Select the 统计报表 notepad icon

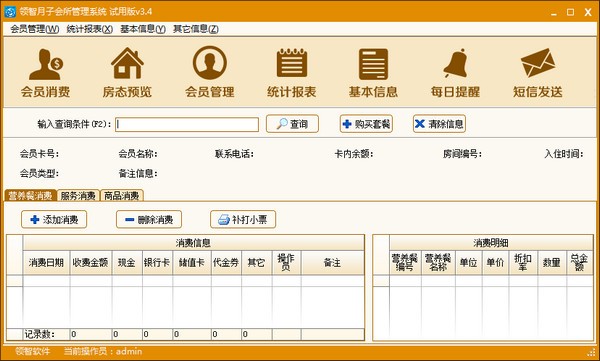click(292, 63)
